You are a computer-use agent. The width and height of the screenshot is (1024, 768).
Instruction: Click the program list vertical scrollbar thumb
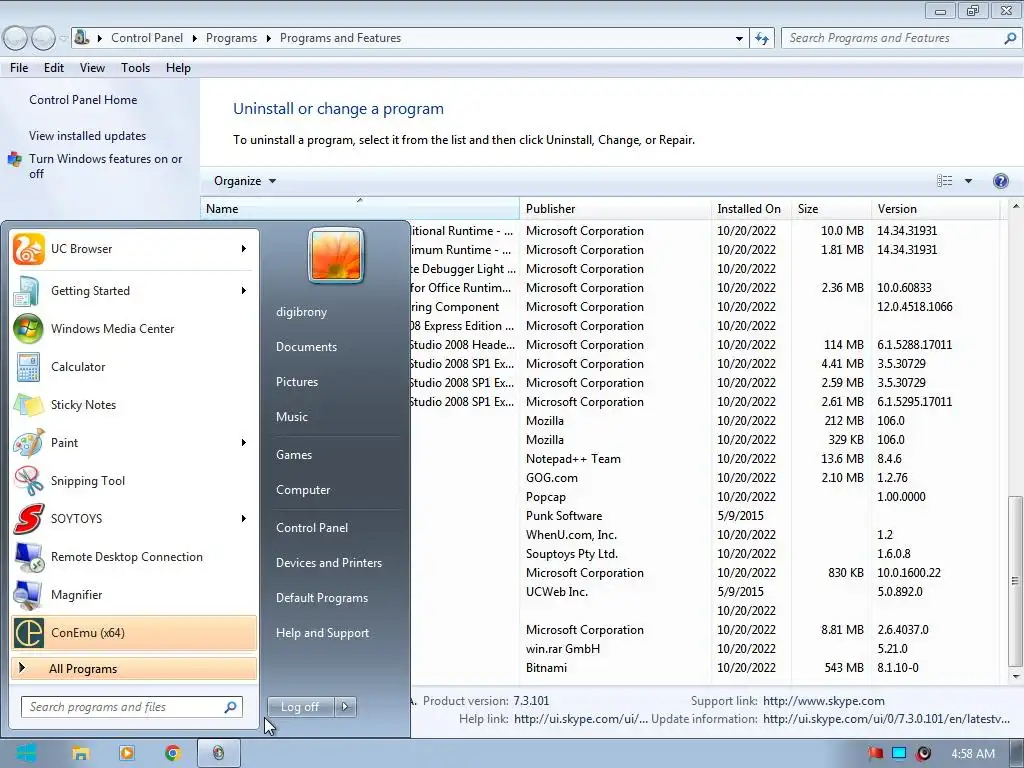1015,580
